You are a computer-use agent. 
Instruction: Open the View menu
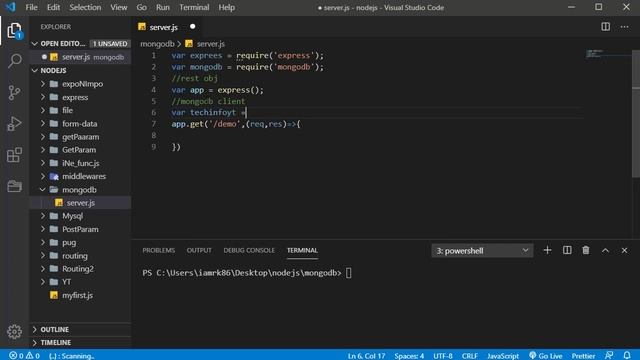[119, 7]
